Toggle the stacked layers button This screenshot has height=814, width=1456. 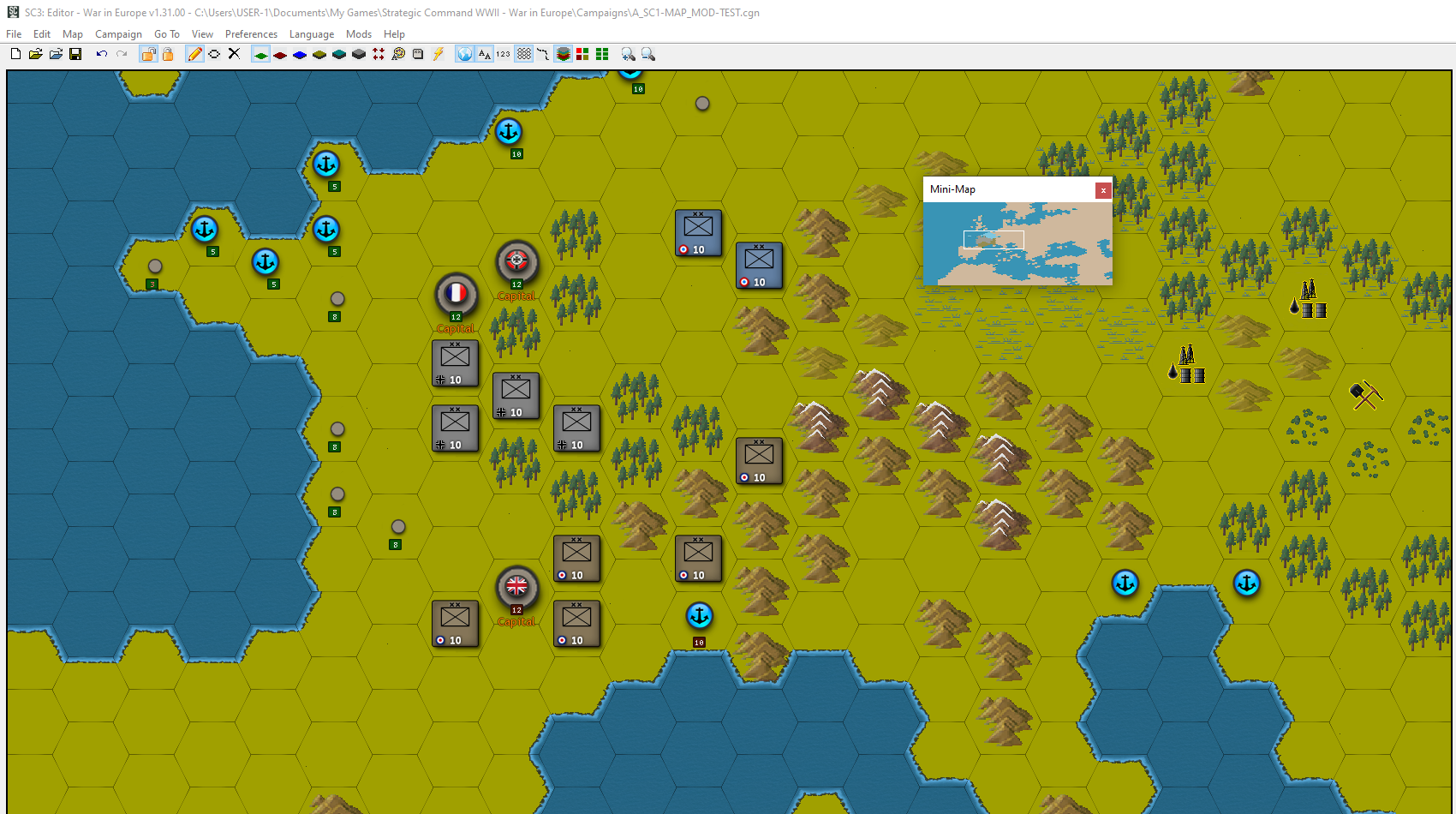(x=563, y=54)
